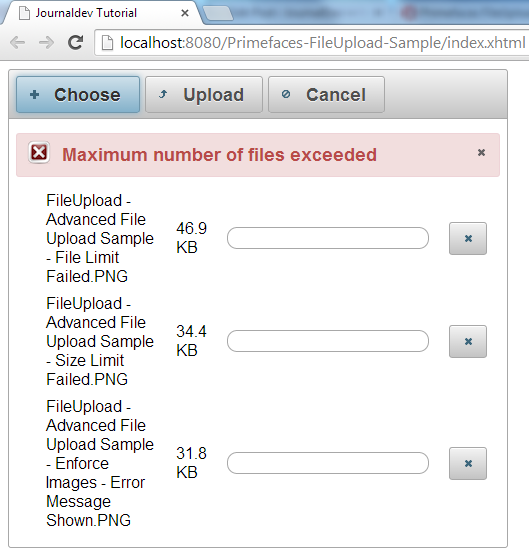Remove the Error Message Shown.PNG file
This screenshot has height=554, width=529.
coord(468,463)
